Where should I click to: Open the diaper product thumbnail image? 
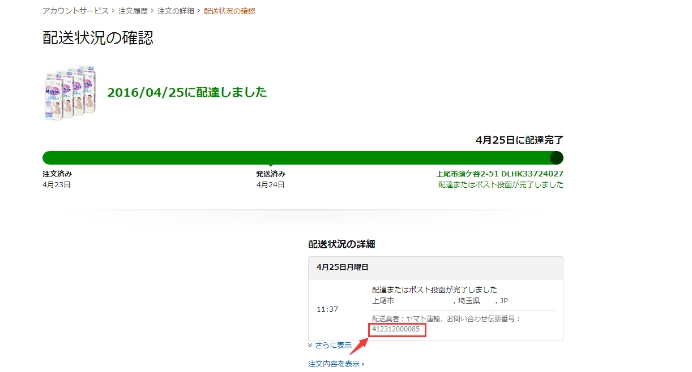click(x=70, y=93)
